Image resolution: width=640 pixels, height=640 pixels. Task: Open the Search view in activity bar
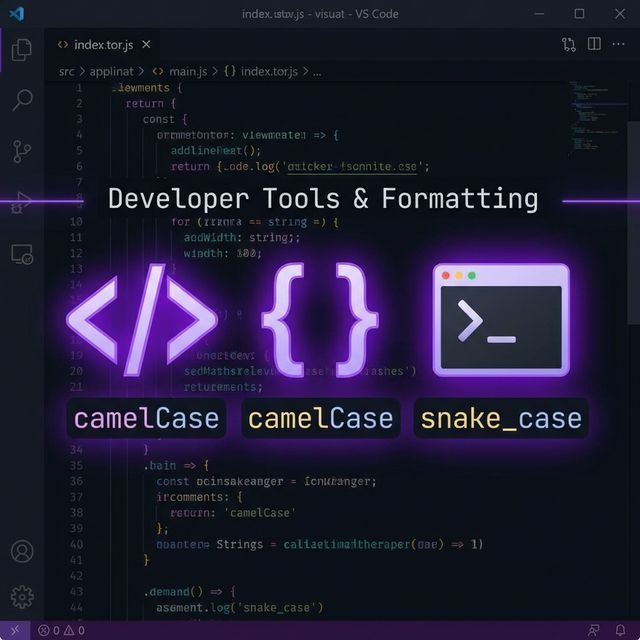(21, 99)
